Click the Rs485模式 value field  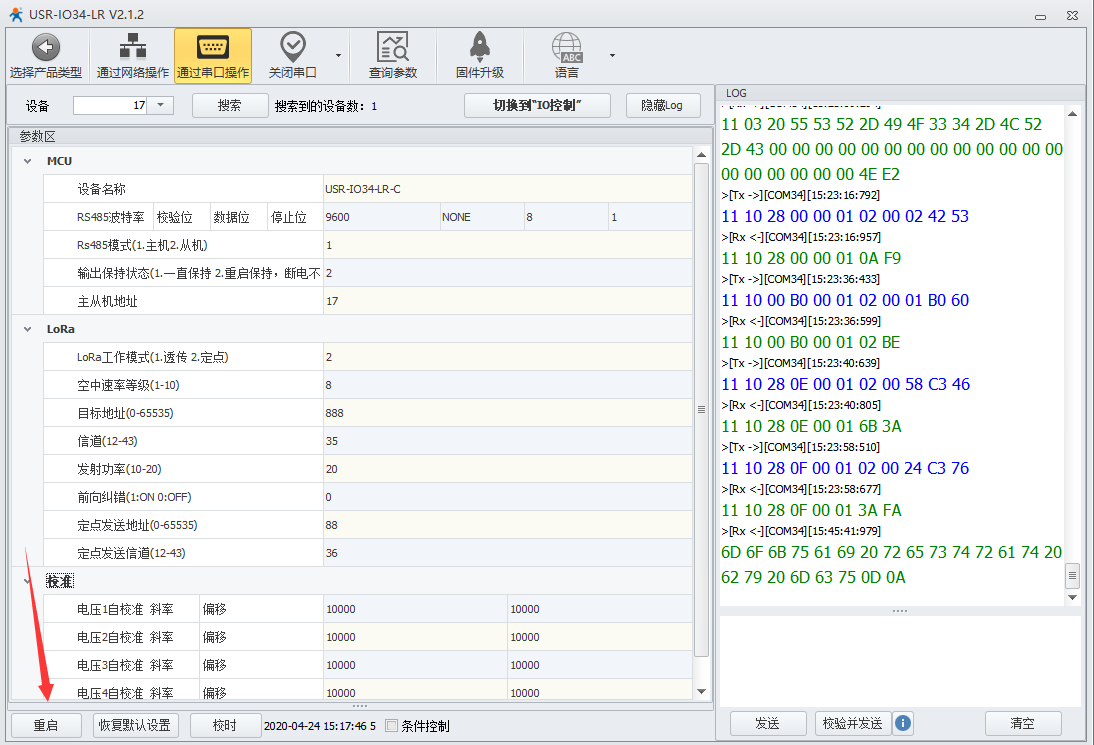tap(508, 245)
